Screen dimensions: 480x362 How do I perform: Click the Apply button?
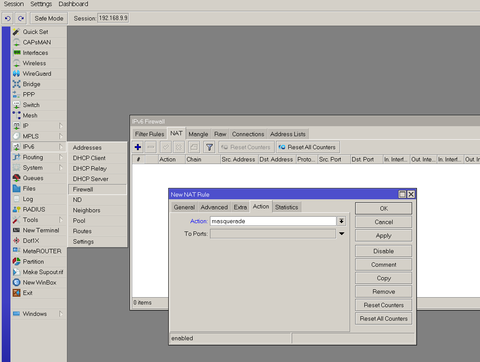point(383,236)
